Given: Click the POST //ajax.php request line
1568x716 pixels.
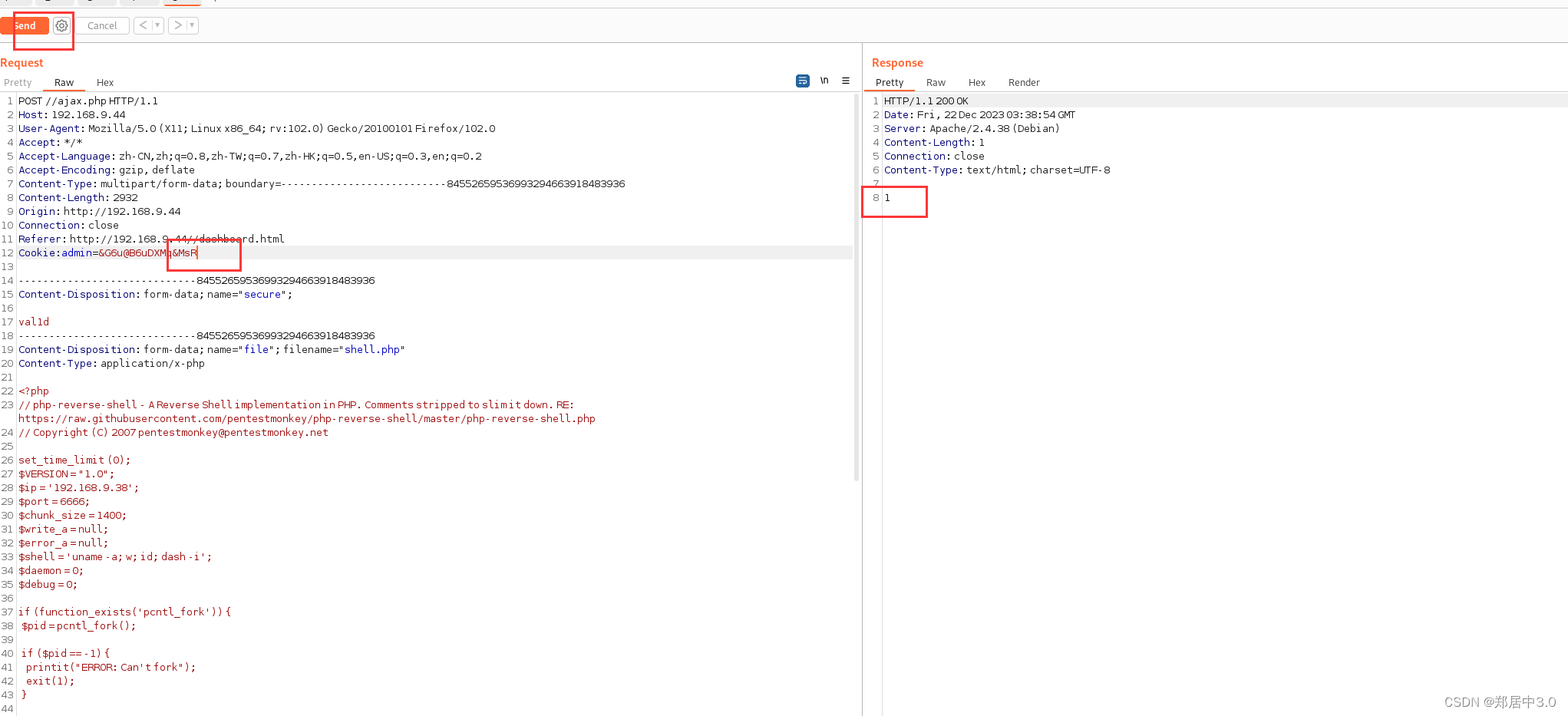Looking at the screenshot, I should pyautogui.click(x=88, y=101).
